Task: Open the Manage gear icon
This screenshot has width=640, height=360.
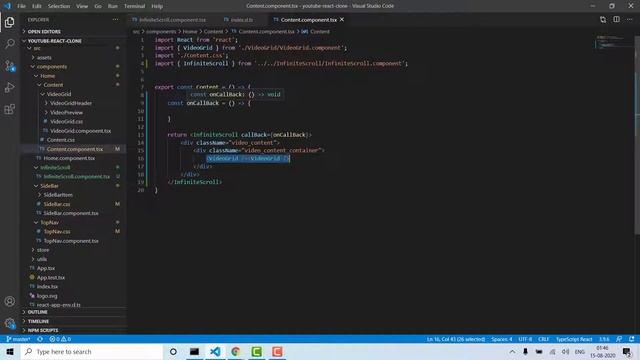Action: tap(10, 323)
